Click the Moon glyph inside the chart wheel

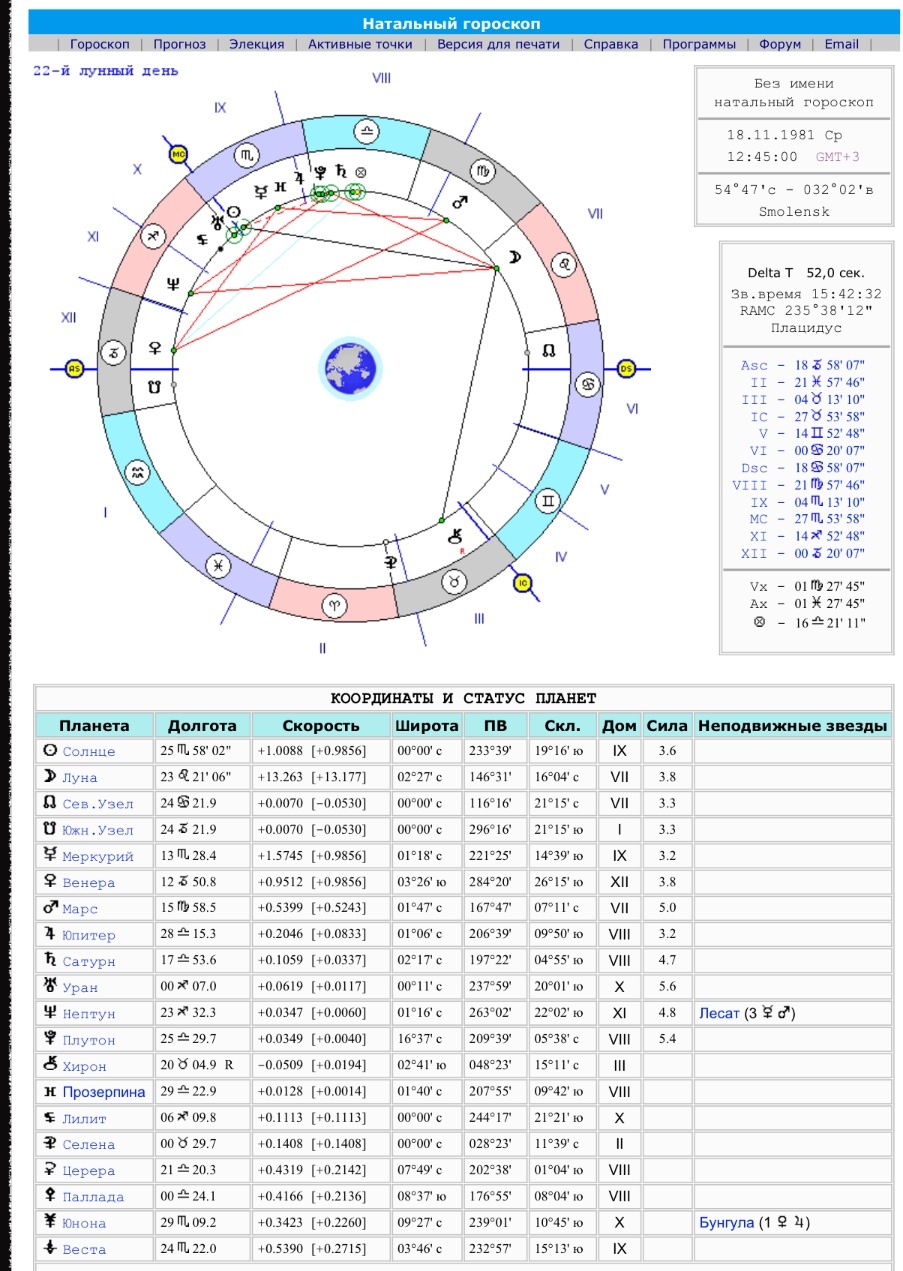tap(513, 257)
